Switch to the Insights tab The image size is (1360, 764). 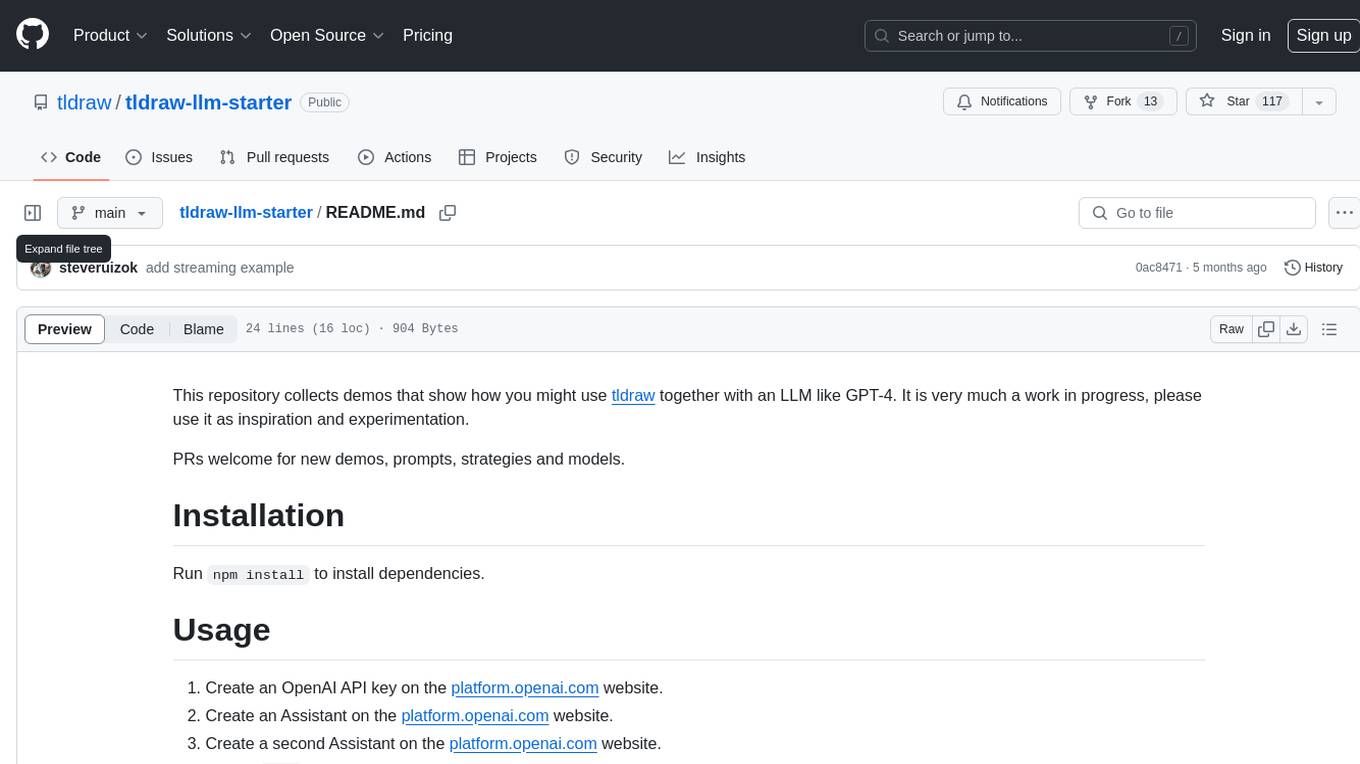[707, 157]
